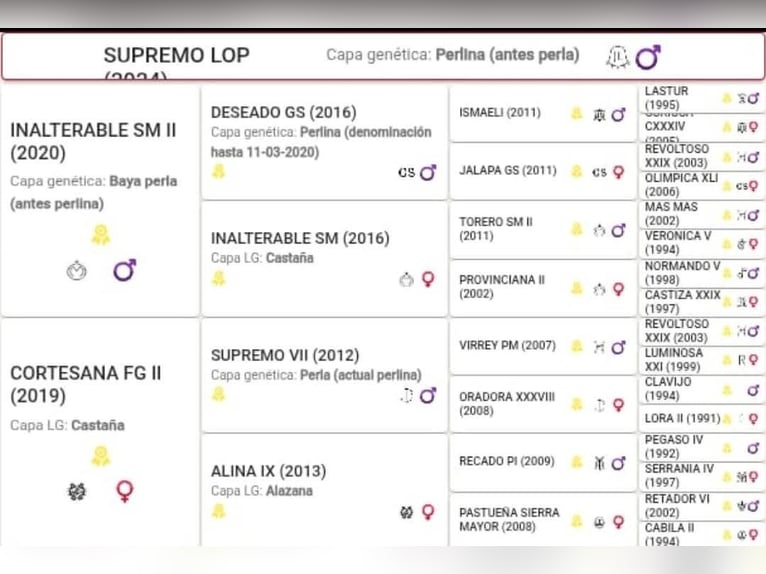This screenshot has width=766, height=574.
Task: Open CORTESANA FG II (2019) dam card
Action: (x=85, y=384)
